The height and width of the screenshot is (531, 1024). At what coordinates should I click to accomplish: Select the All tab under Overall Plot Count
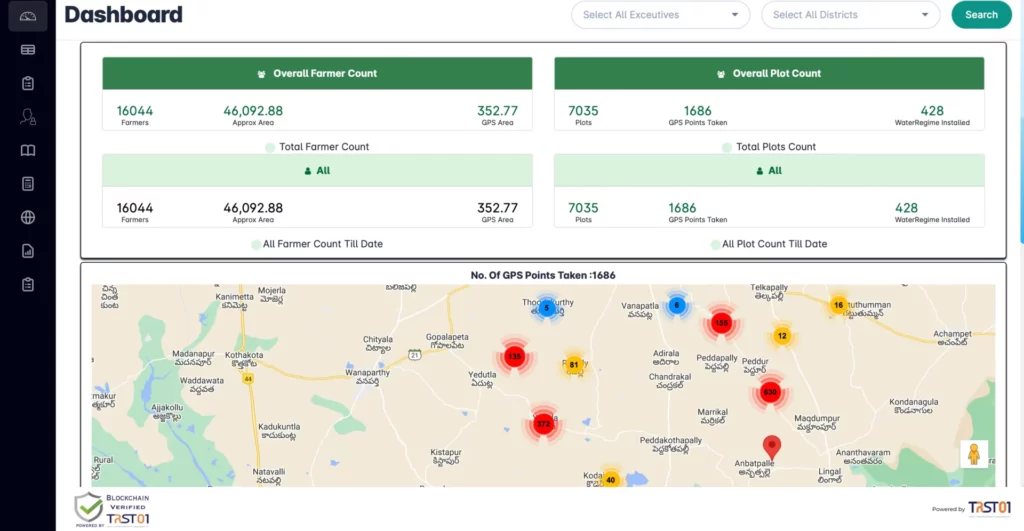coord(769,171)
